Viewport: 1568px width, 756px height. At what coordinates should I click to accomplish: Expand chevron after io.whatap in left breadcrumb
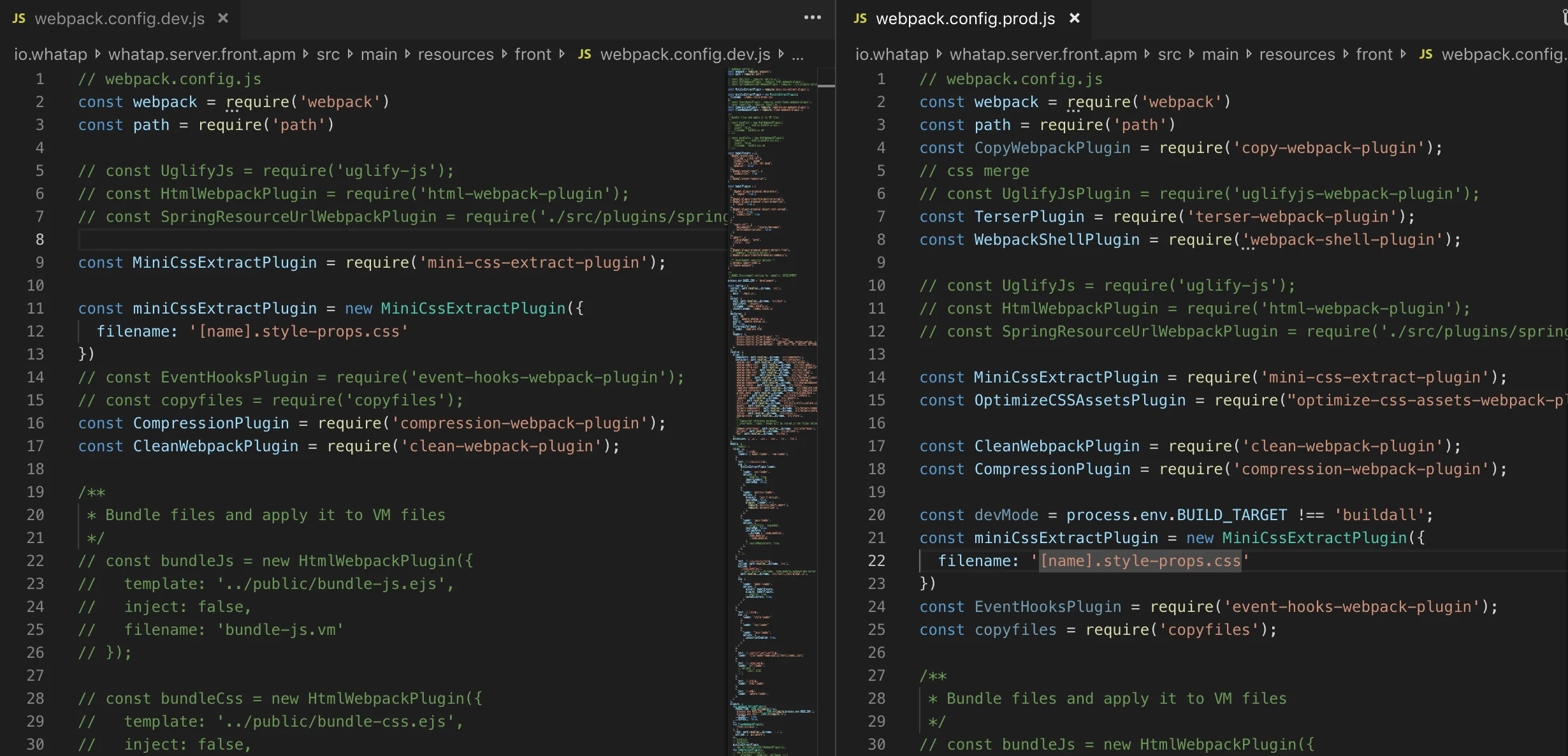click(98, 54)
